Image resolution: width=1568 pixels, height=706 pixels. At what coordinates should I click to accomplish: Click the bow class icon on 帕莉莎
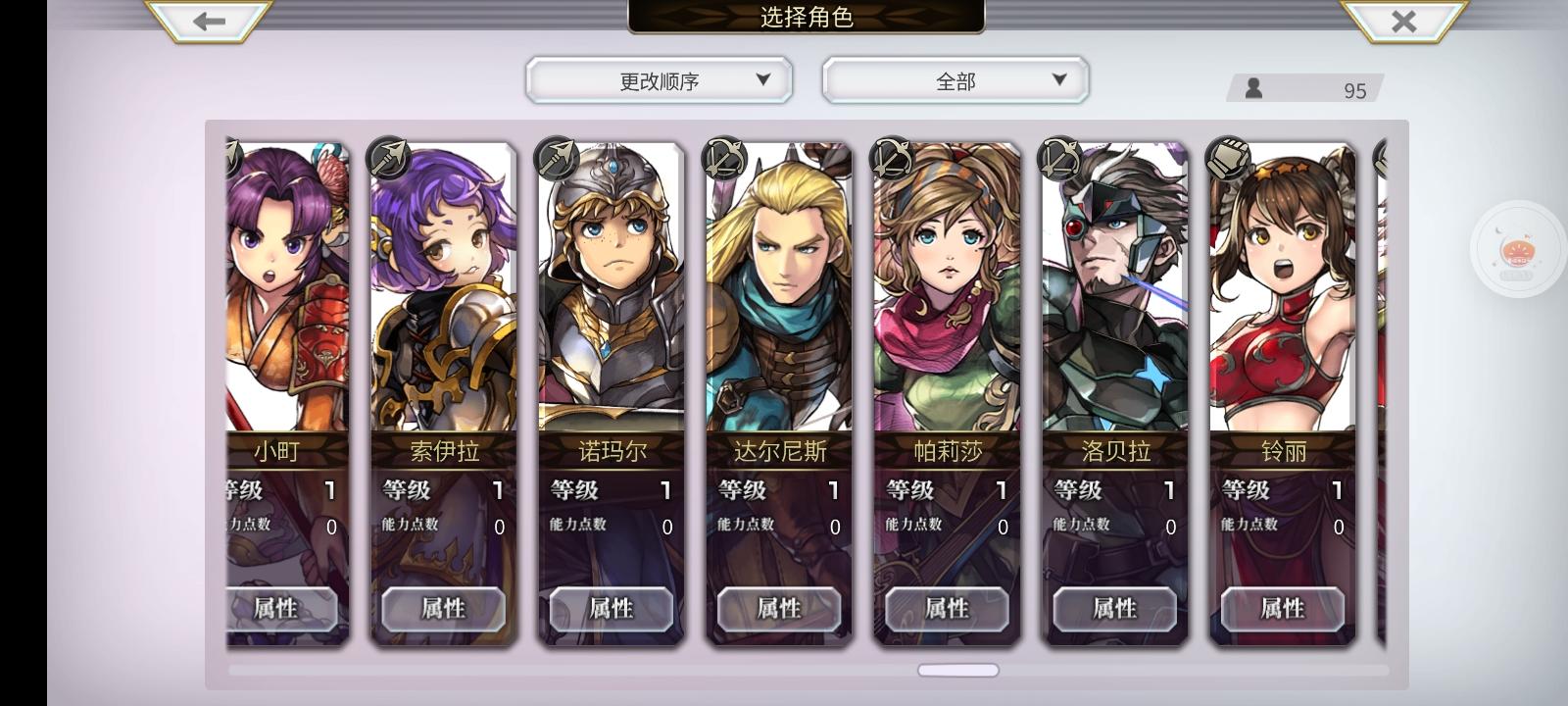point(893,158)
